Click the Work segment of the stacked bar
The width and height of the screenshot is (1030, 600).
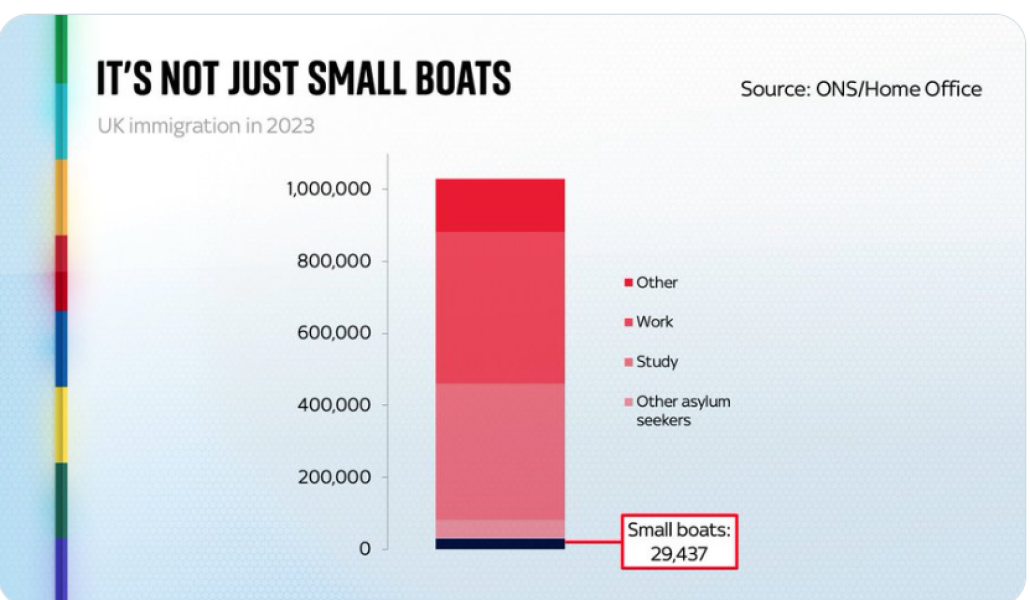tap(500, 307)
